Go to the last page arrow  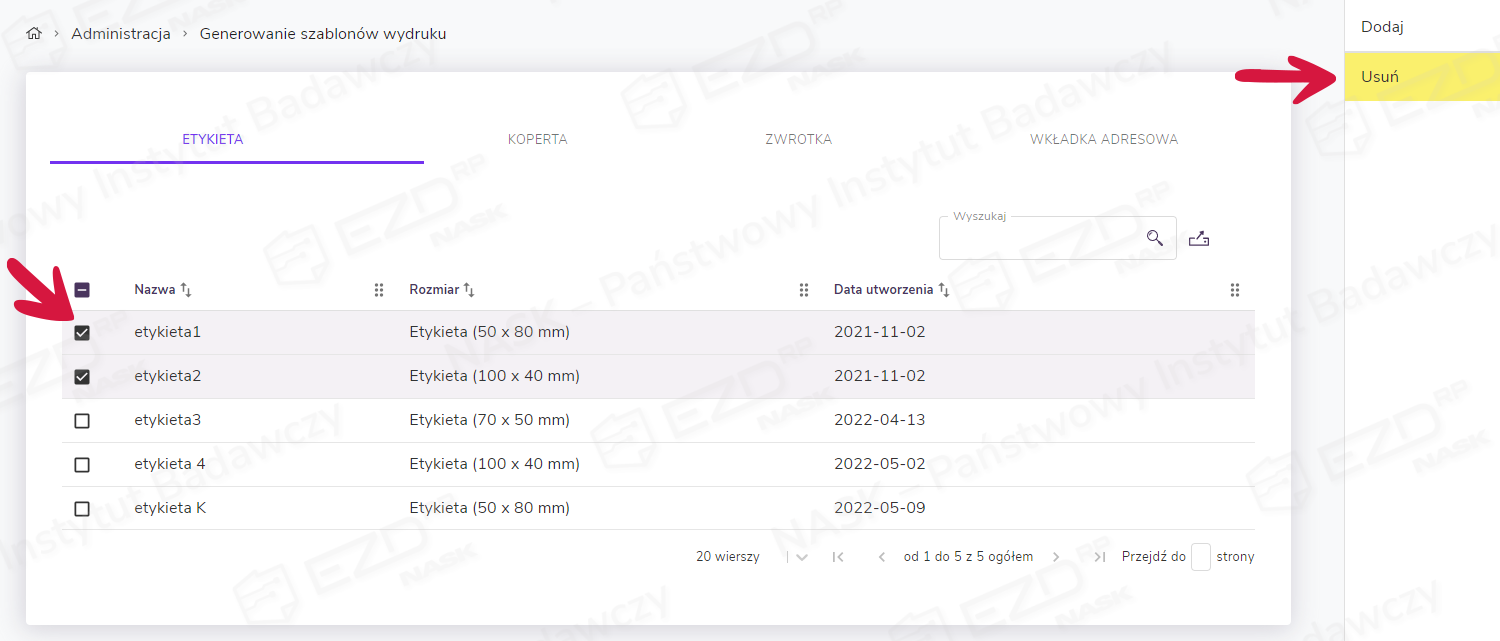coord(1099,557)
